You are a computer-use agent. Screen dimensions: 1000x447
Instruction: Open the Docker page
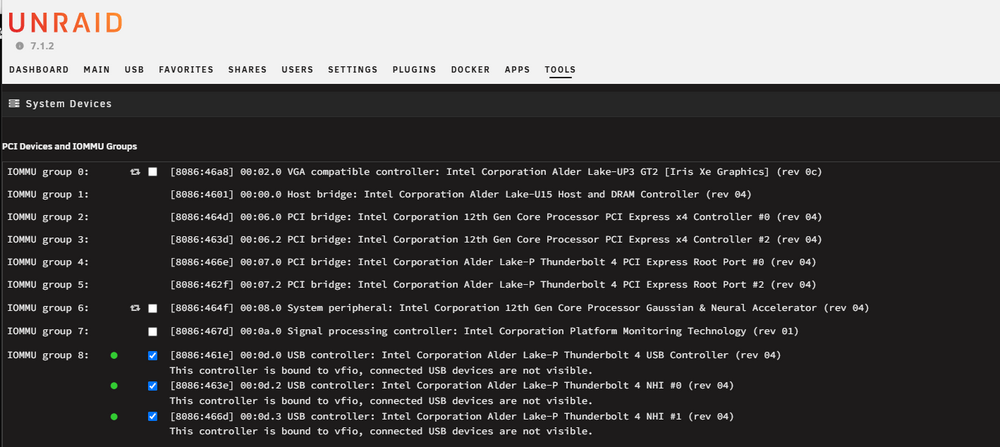(471, 70)
